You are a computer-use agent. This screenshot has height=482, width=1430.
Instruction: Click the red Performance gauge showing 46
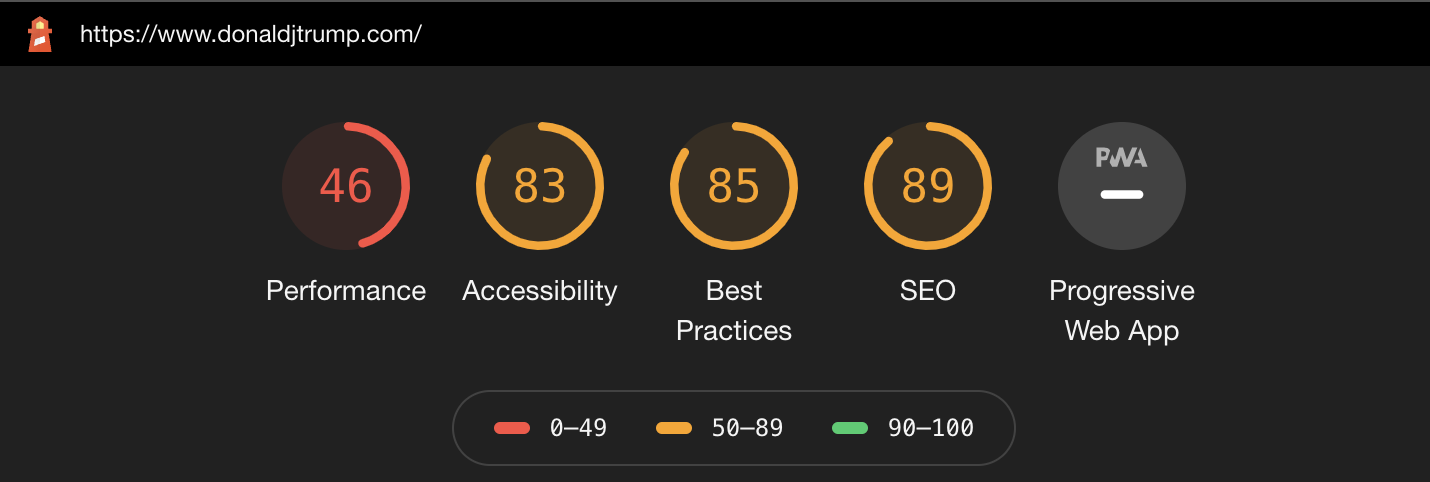(x=346, y=186)
